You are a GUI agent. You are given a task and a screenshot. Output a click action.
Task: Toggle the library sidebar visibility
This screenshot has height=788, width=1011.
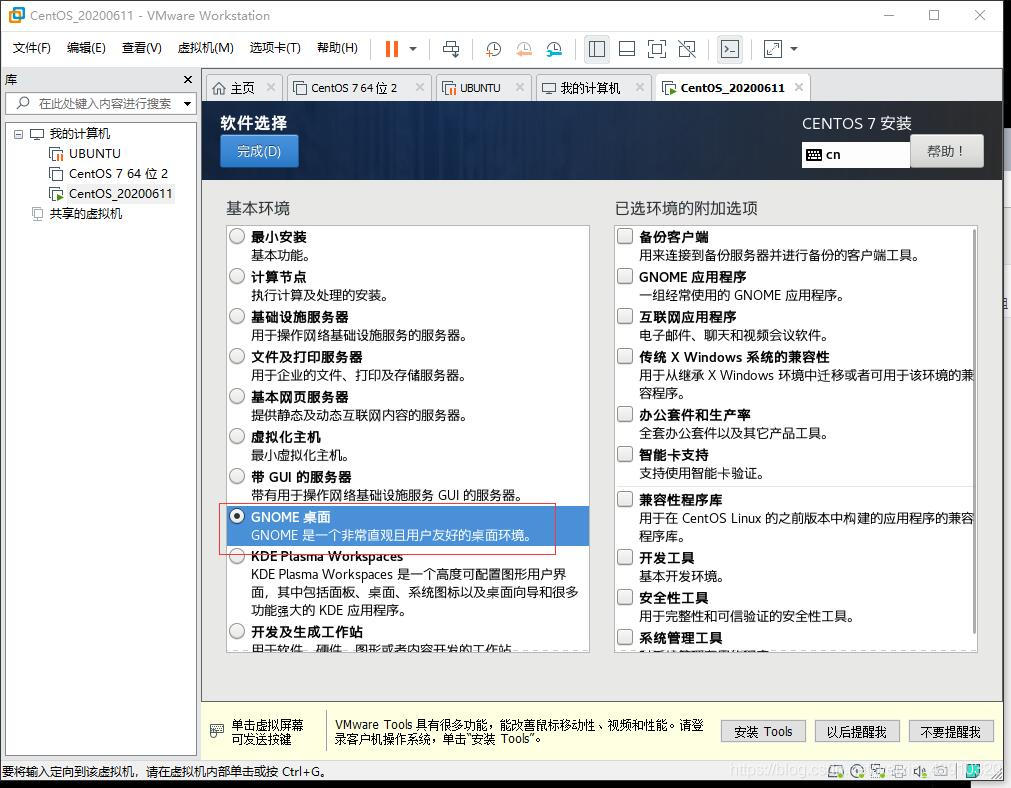[x=597, y=49]
